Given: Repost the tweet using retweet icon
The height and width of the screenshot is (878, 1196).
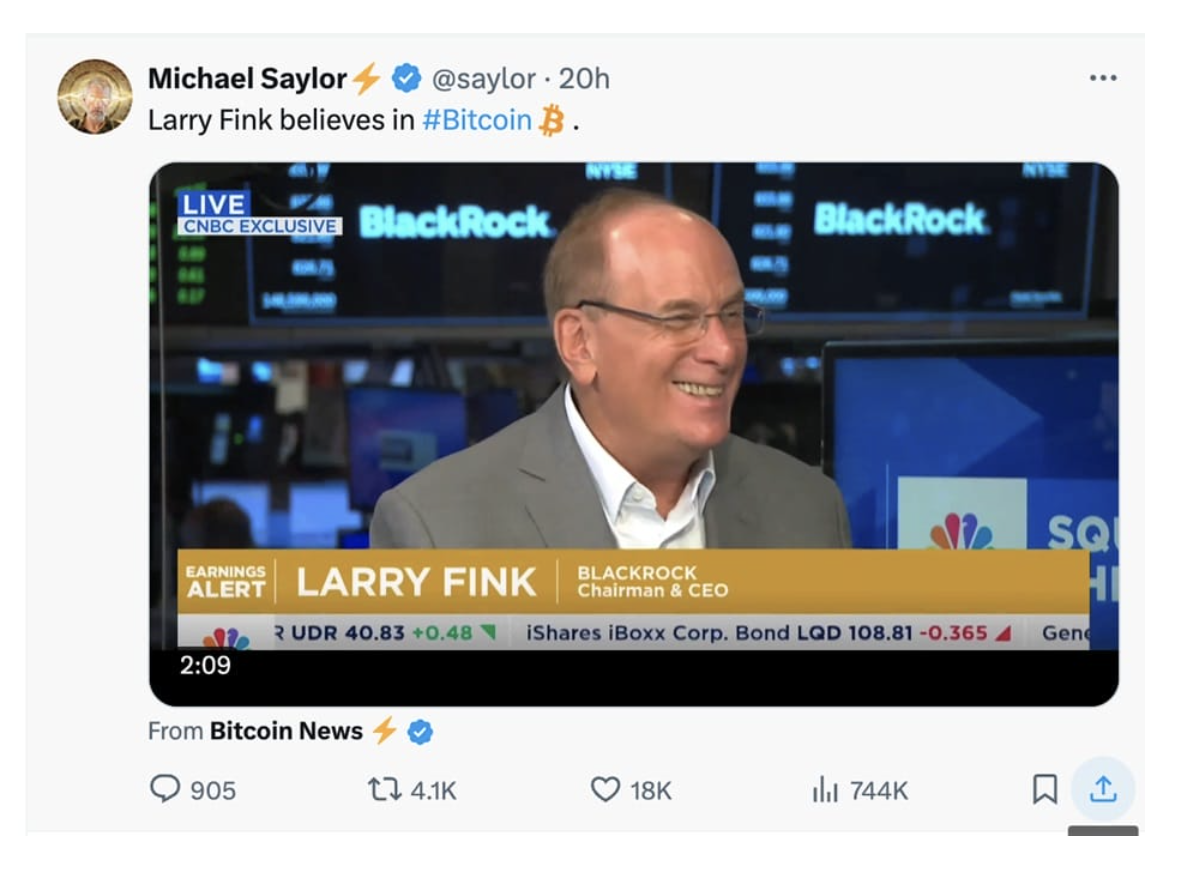Looking at the screenshot, I should point(383,790).
